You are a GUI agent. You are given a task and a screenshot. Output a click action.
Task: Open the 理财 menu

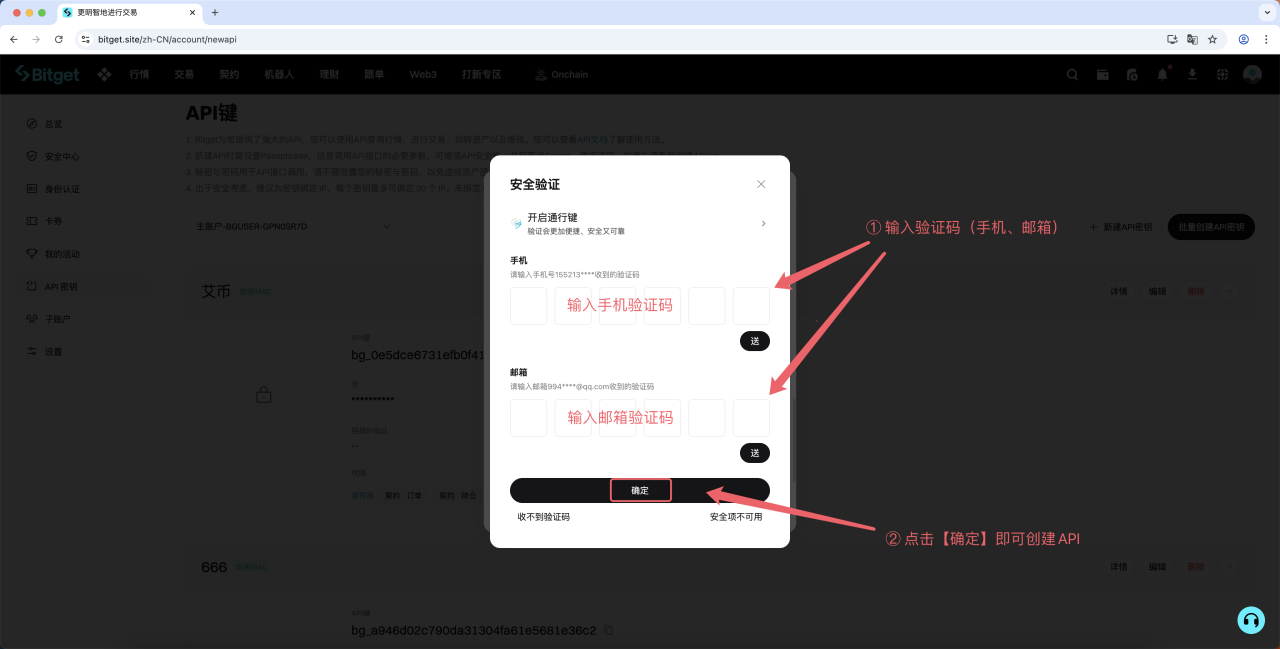point(329,75)
